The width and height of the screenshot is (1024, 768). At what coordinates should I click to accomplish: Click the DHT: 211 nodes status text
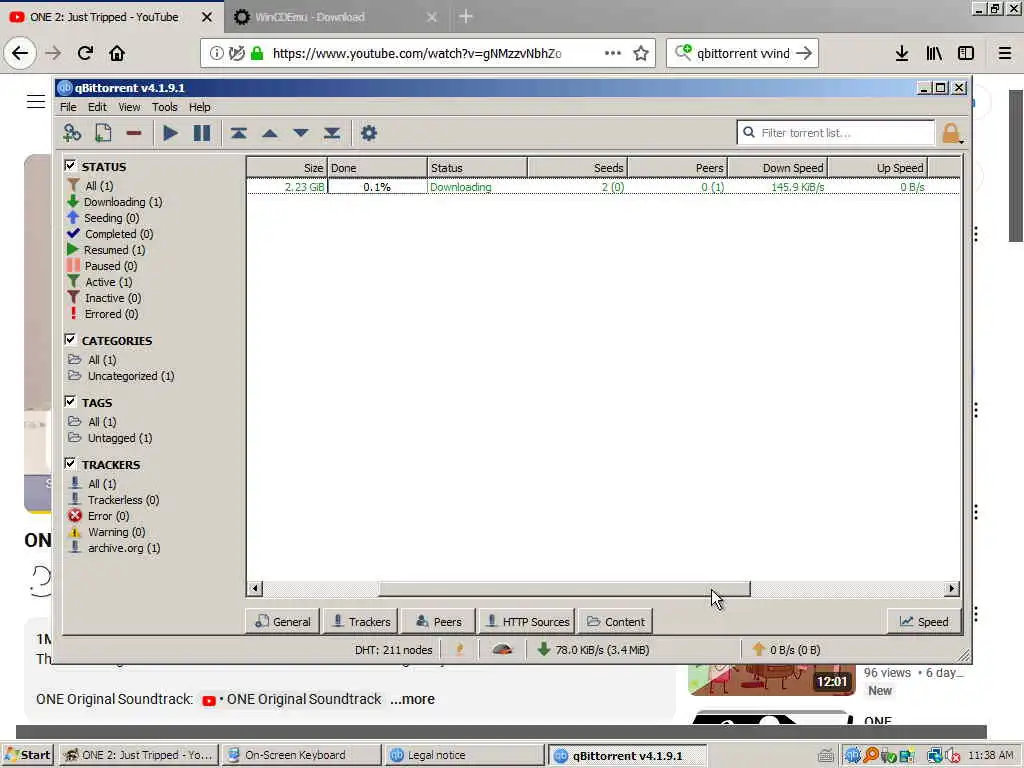(x=393, y=650)
